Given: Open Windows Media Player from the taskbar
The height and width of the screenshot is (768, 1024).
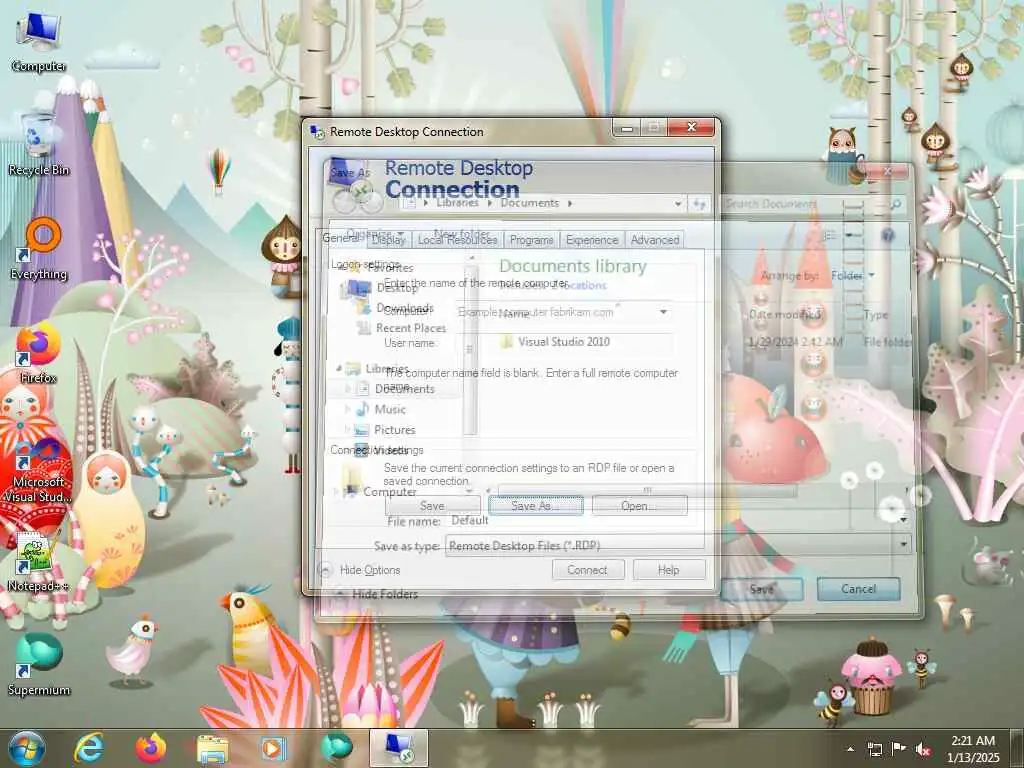Looking at the screenshot, I should (274, 748).
